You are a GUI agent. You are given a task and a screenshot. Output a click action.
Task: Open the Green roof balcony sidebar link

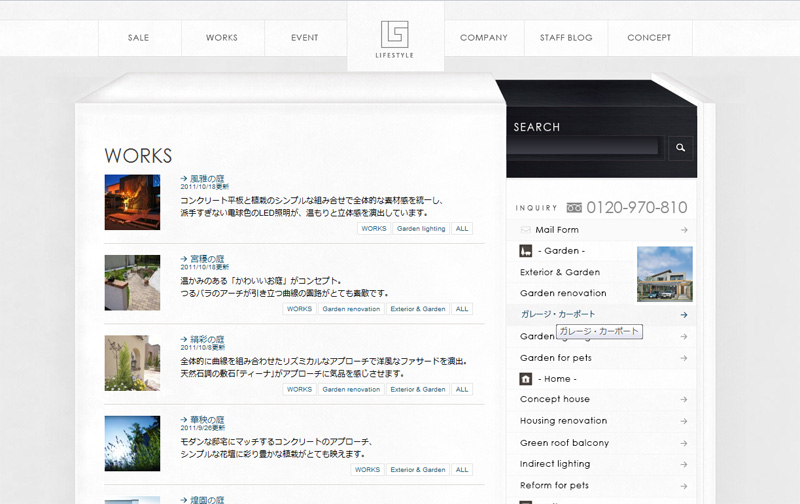coord(564,443)
